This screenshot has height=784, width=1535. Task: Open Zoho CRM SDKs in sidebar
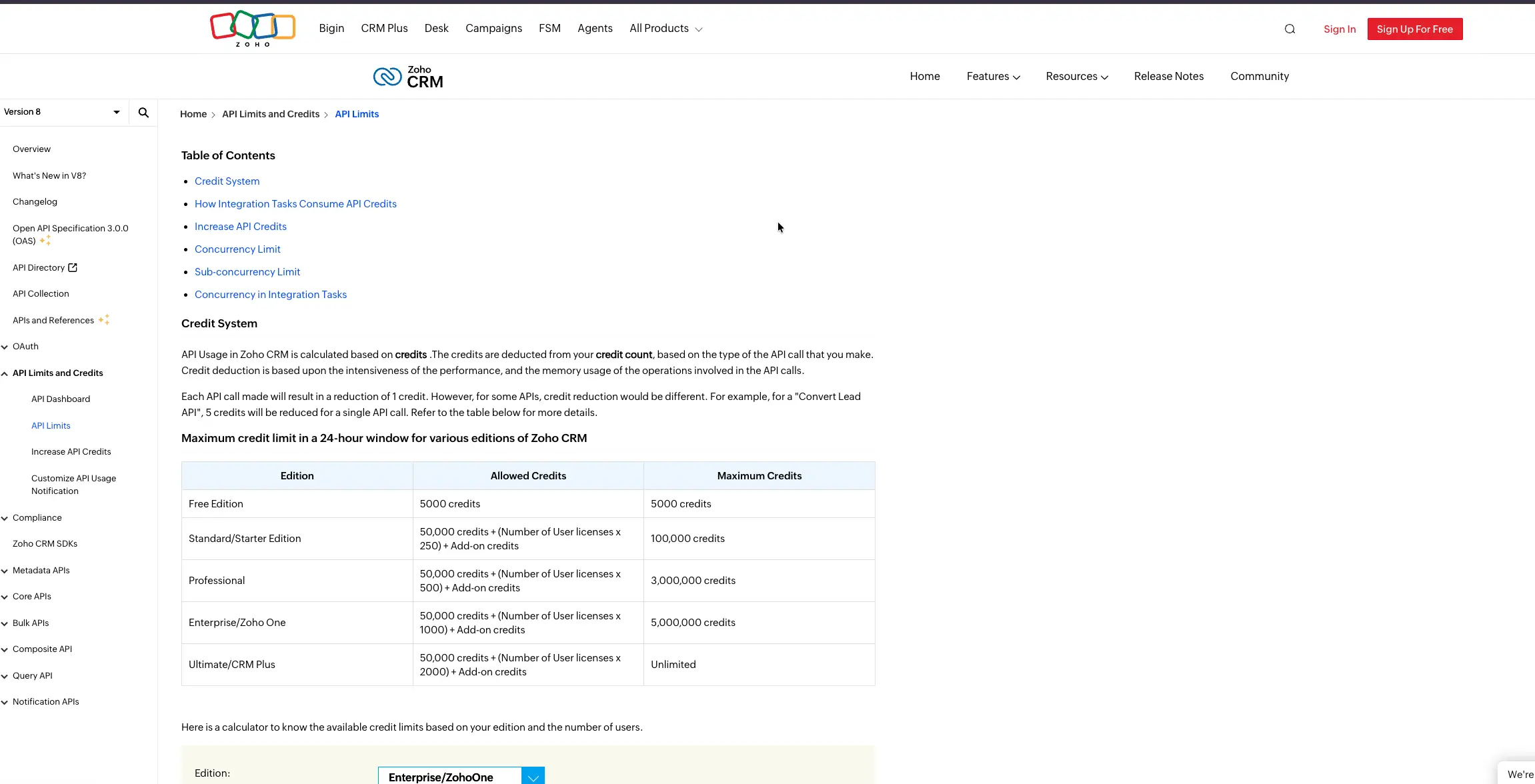pos(45,544)
